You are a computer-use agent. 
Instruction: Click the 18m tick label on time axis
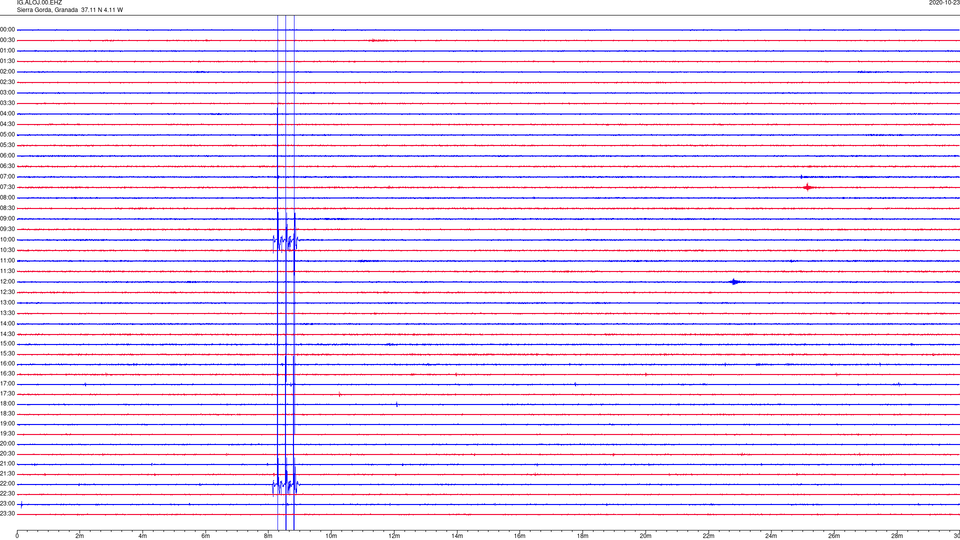coord(582,536)
